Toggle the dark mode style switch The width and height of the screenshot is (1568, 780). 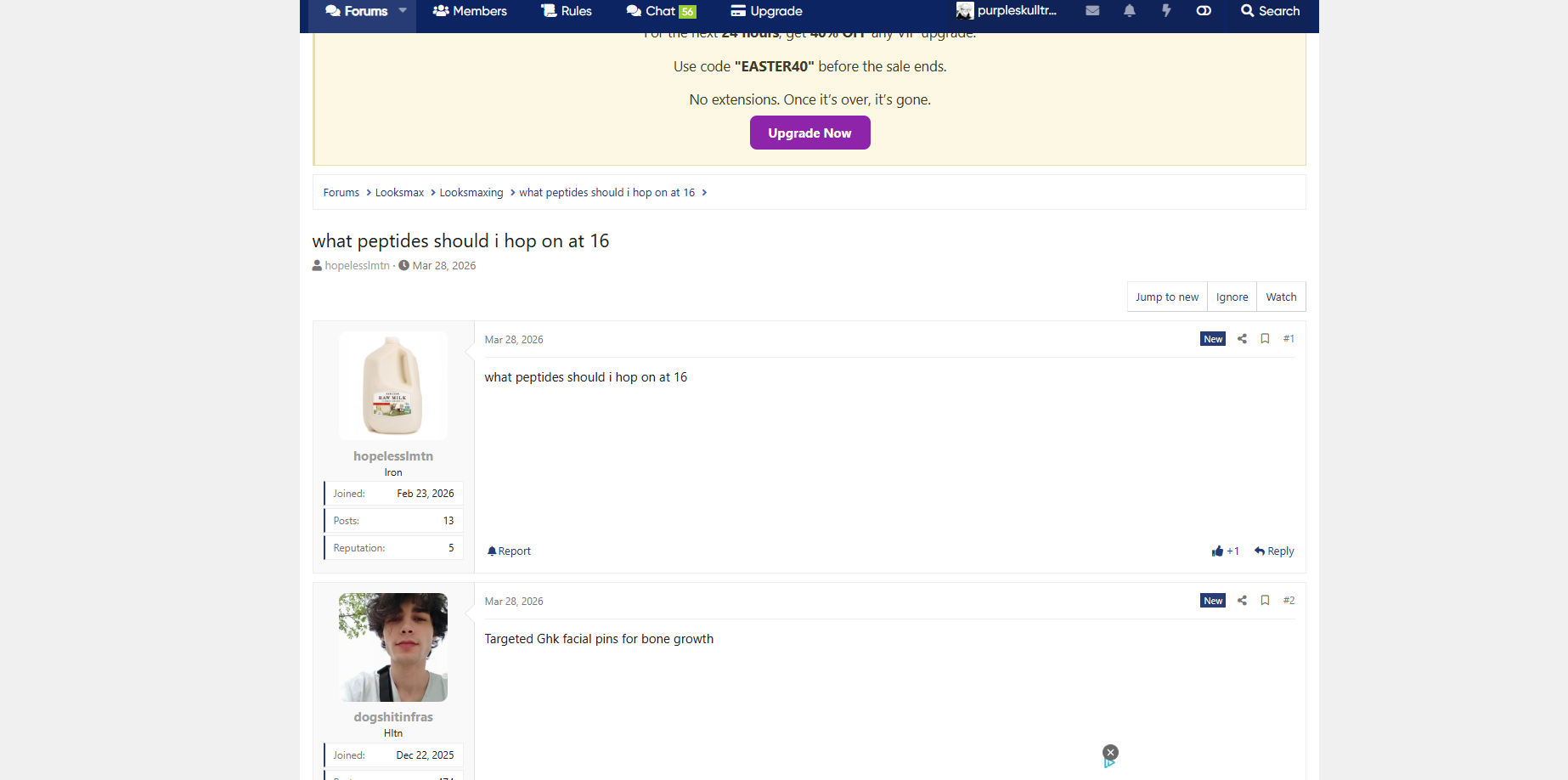click(x=1204, y=11)
